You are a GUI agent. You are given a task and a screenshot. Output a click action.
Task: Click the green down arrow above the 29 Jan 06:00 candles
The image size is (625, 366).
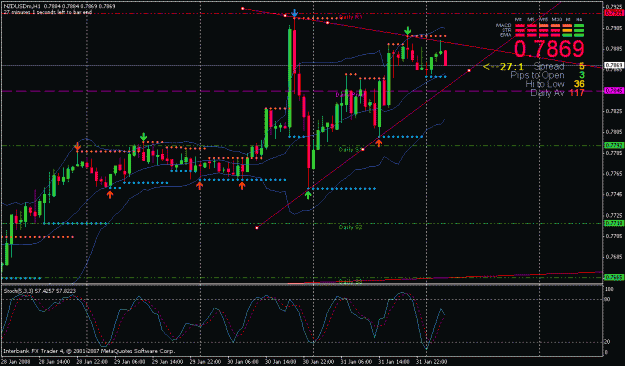(143, 137)
